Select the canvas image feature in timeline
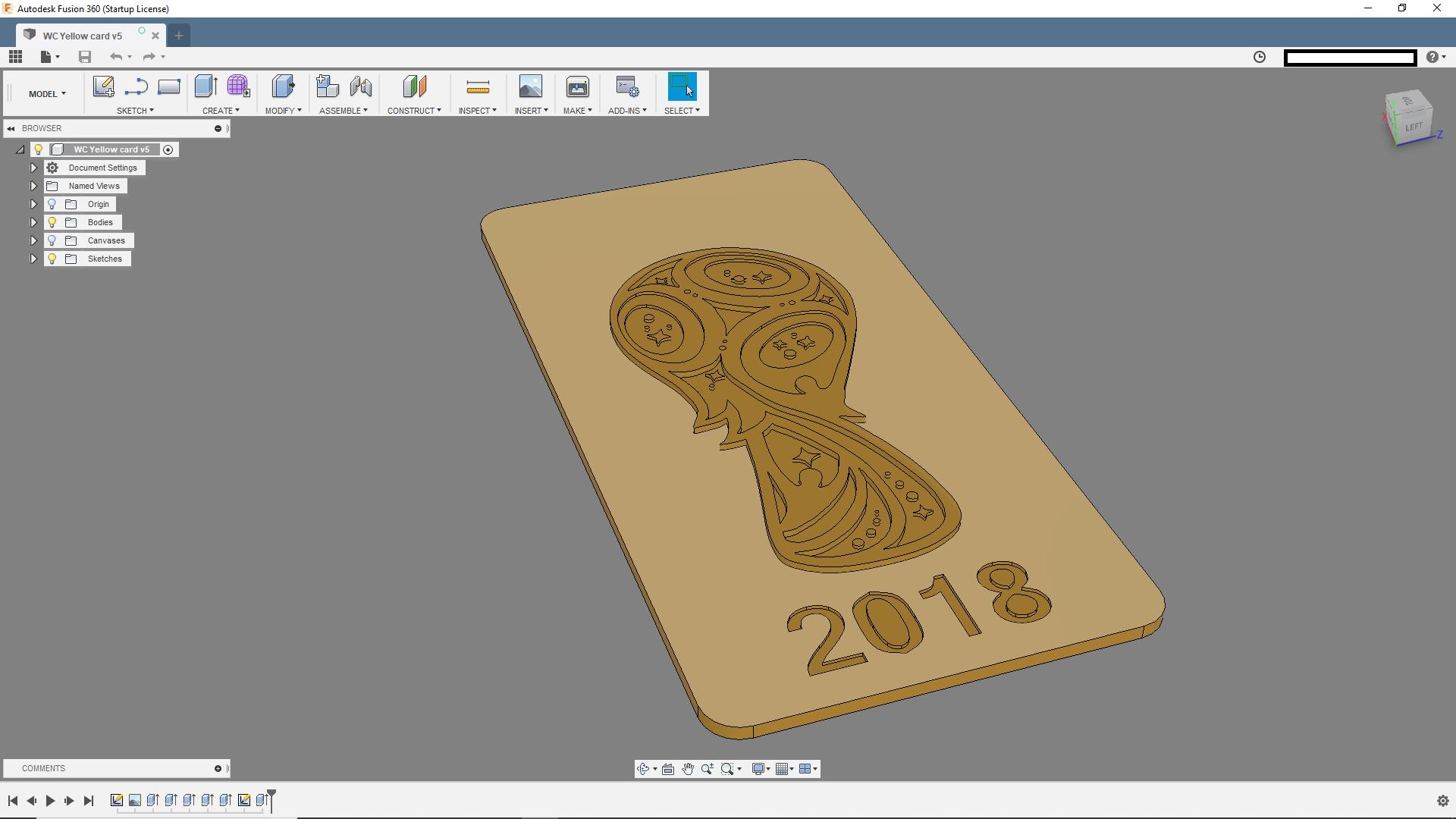 point(135,800)
